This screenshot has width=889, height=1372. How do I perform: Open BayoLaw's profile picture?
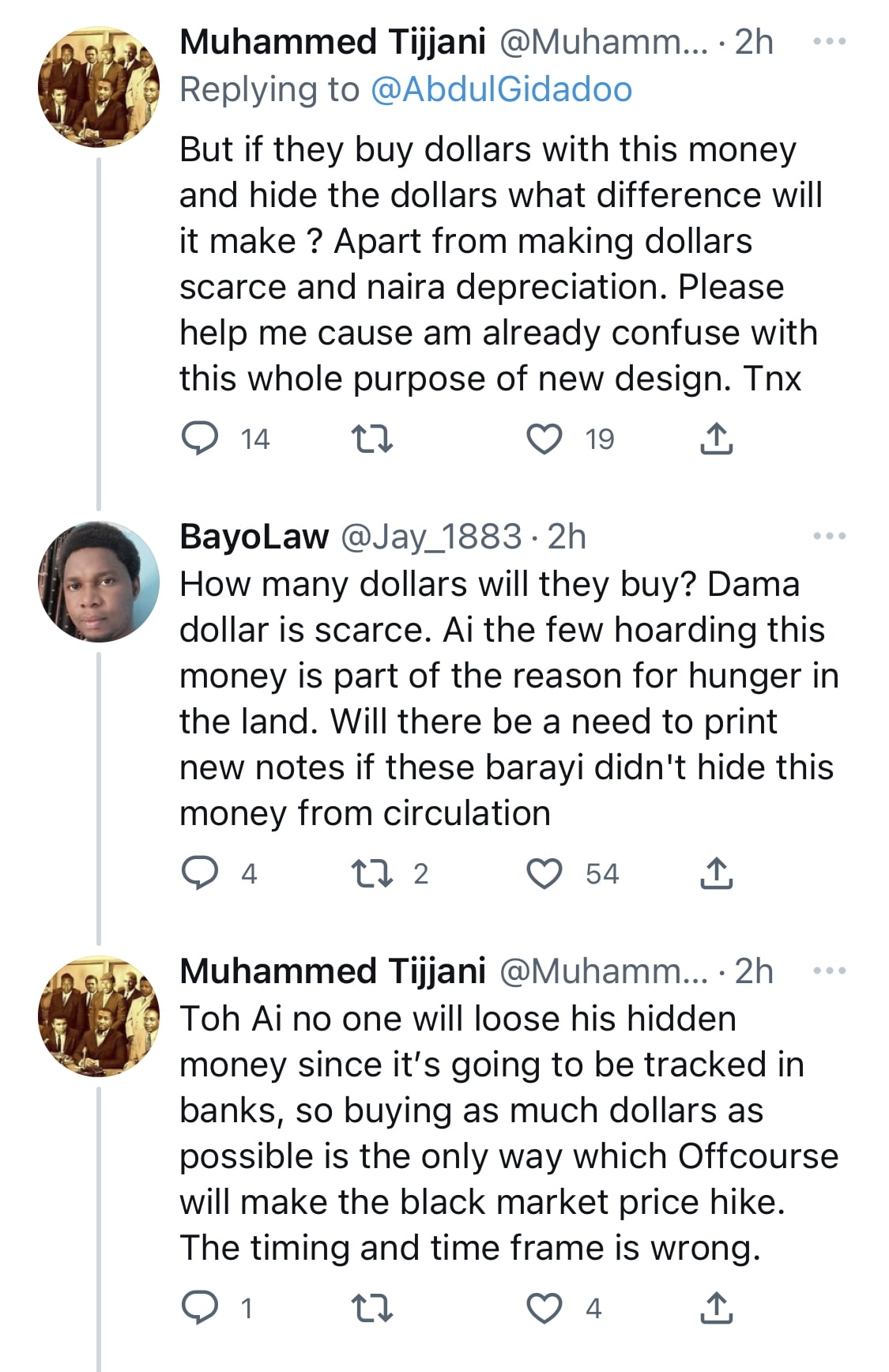(99, 582)
